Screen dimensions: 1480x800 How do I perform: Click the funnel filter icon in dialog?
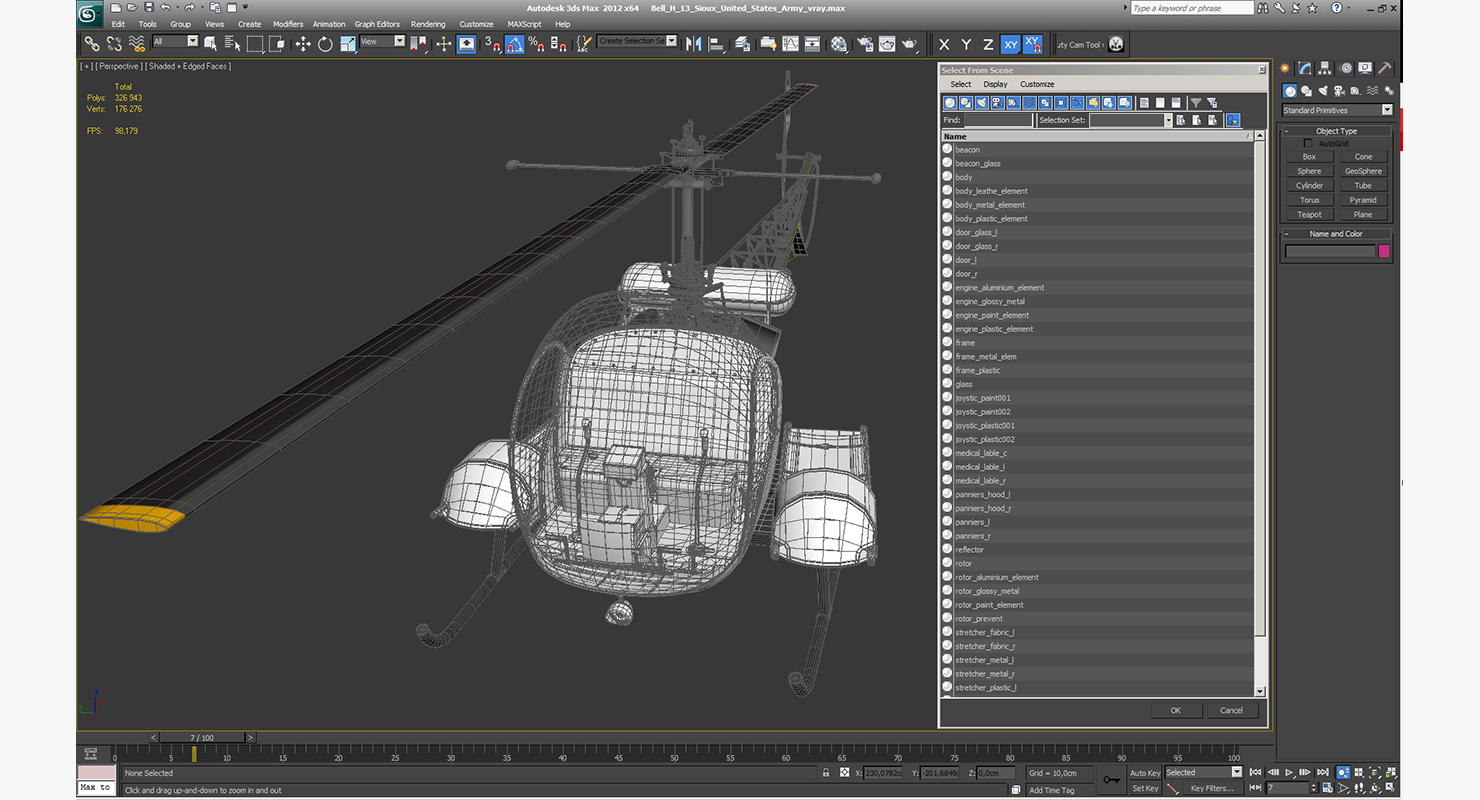(1196, 102)
